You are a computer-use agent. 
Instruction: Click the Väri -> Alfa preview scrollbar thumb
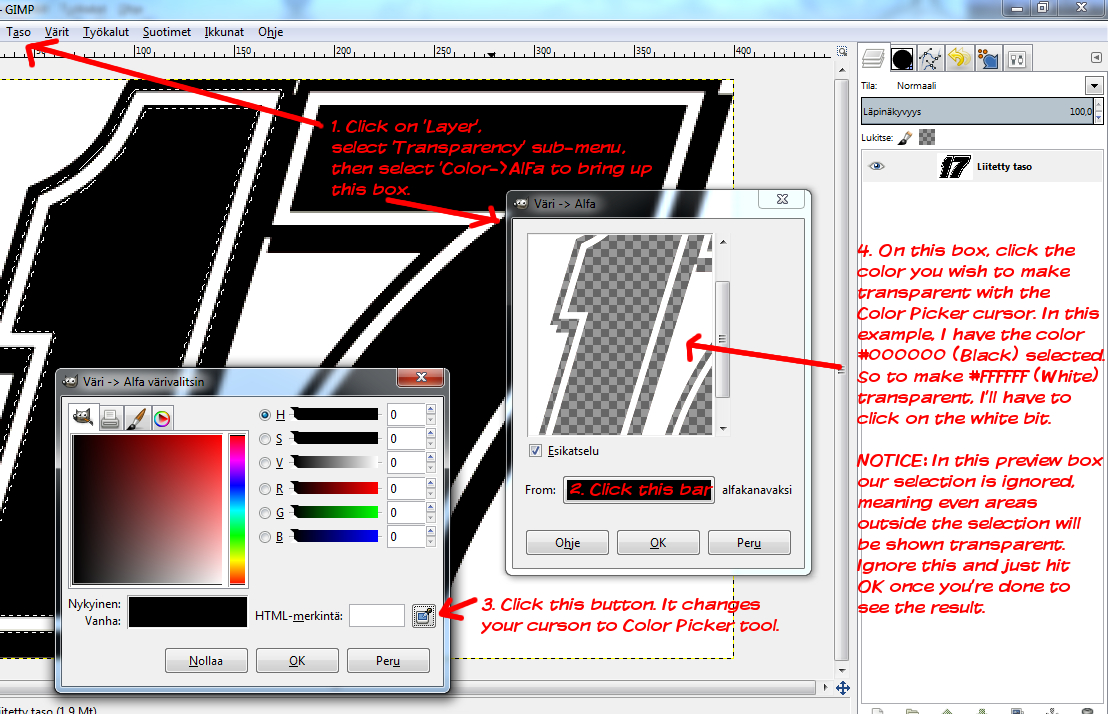pos(722,339)
